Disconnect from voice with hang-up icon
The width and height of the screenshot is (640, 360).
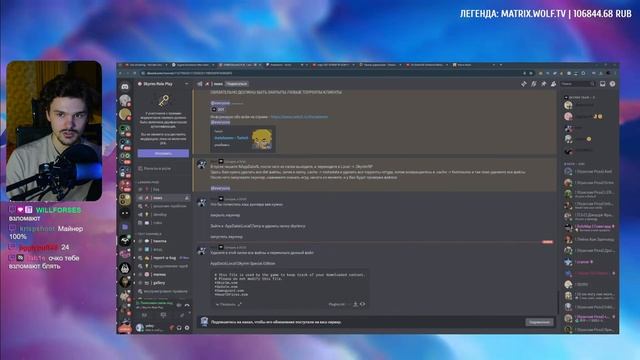tap(187, 305)
